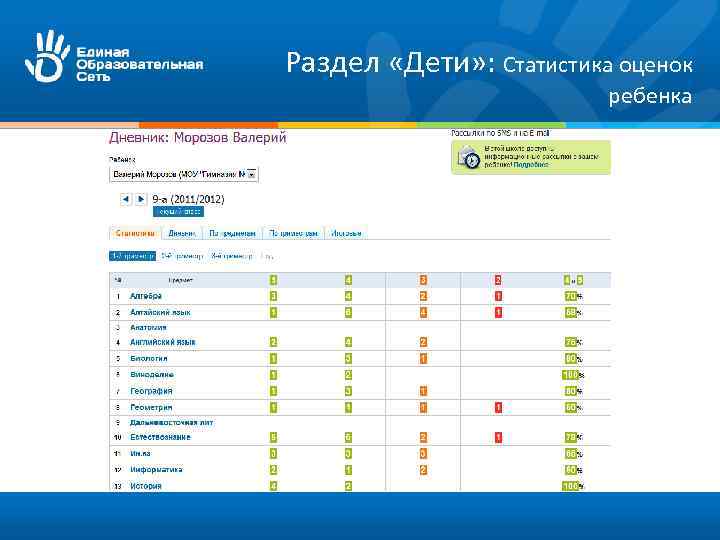Open the Естествознание subject link
The height and width of the screenshot is (540, 720).
160,437
